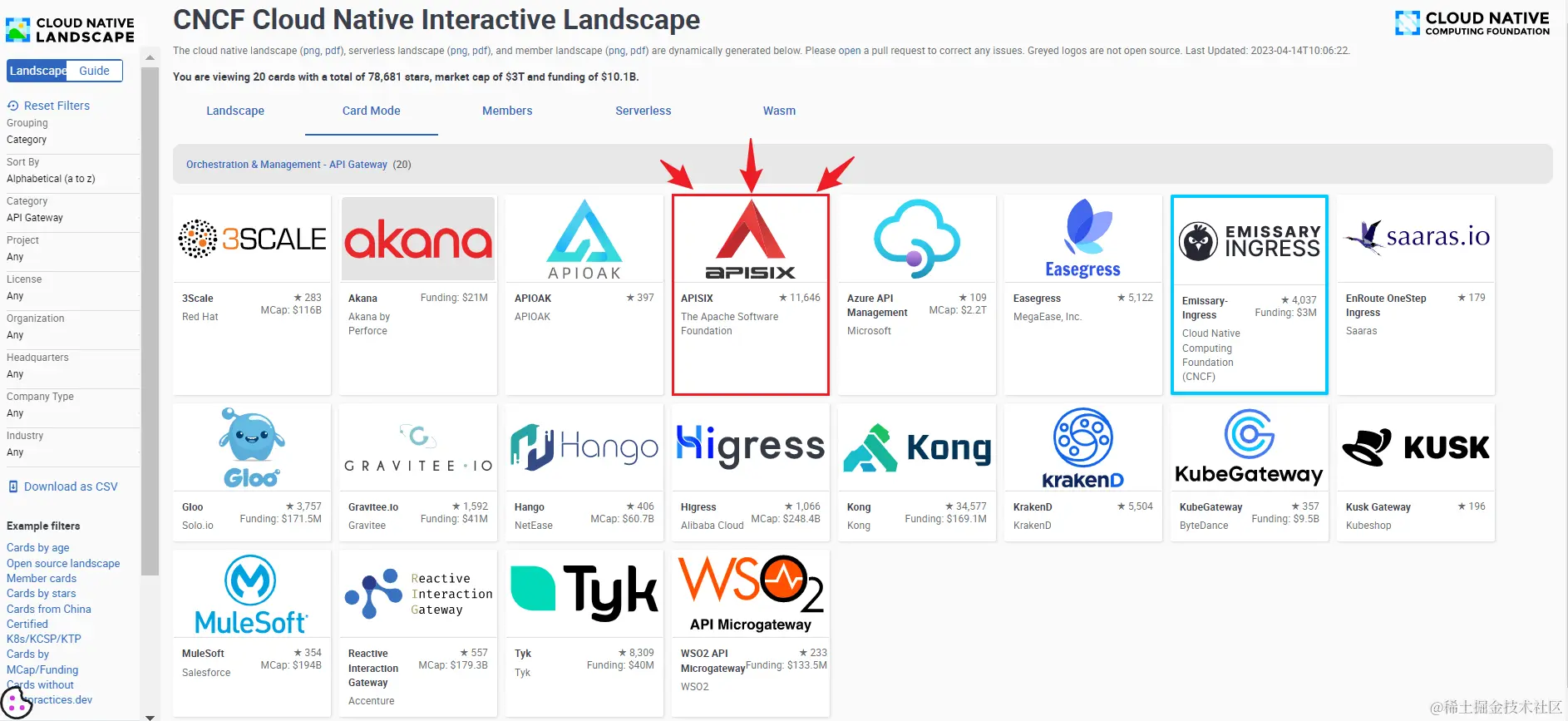Click the open a pull request link
This screenshot has width=1568, height=721.
pos(850,51)
